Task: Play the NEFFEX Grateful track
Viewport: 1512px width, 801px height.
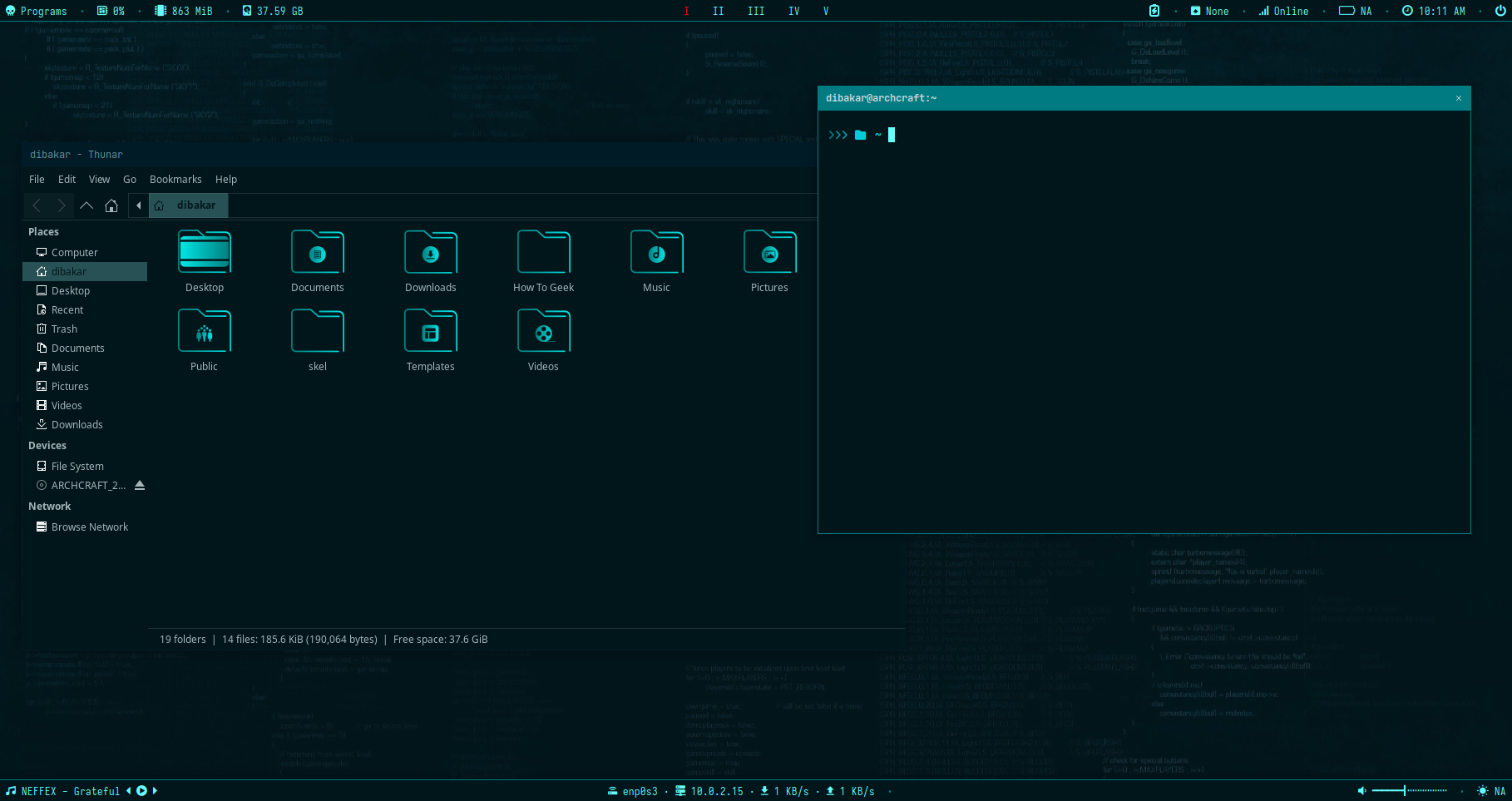Action: pos(141,791)
